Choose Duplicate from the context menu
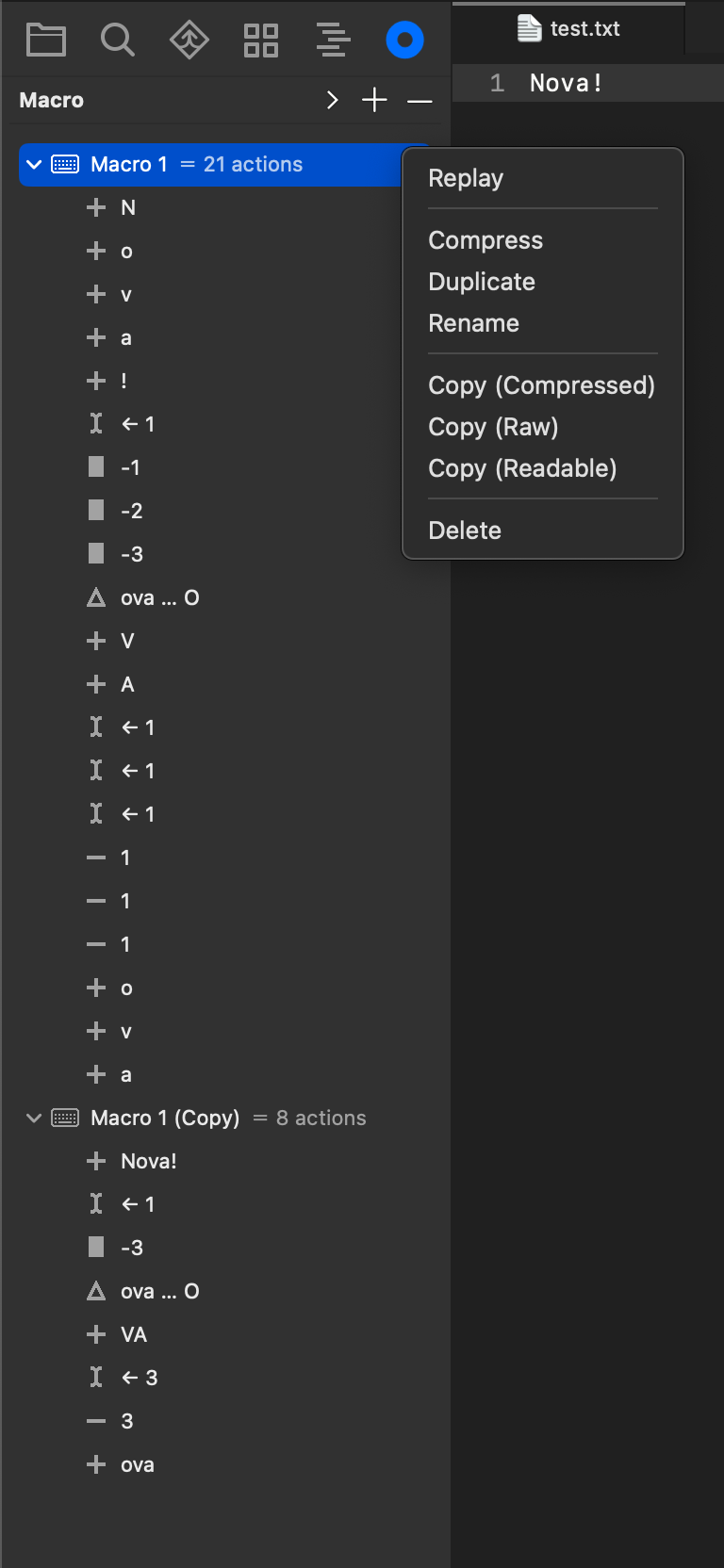Image resolution: width=724 pixels, height=1568 pixels. [482, 282]
